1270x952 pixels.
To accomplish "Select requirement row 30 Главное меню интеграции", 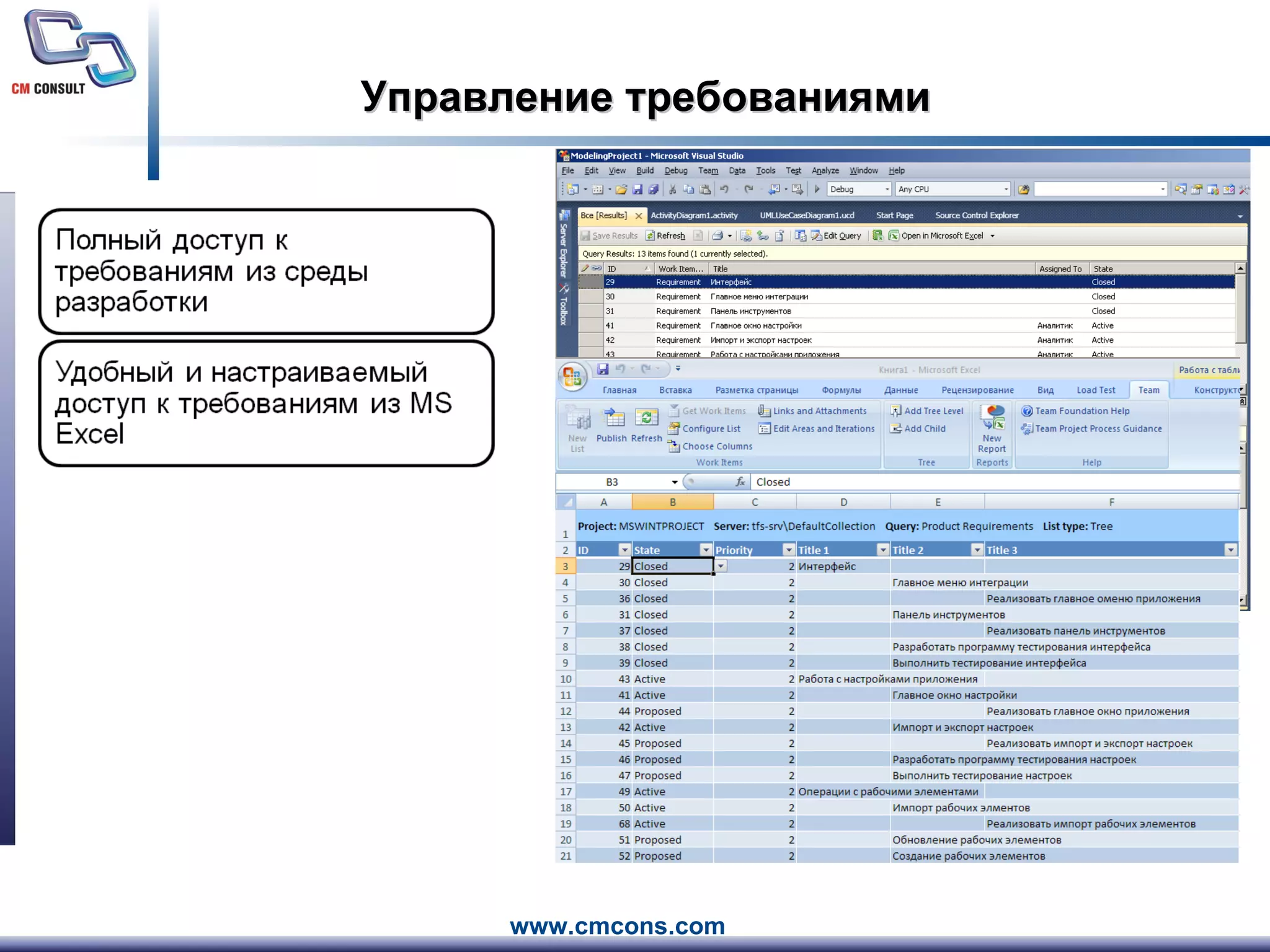I will click(x=907, y=297).
